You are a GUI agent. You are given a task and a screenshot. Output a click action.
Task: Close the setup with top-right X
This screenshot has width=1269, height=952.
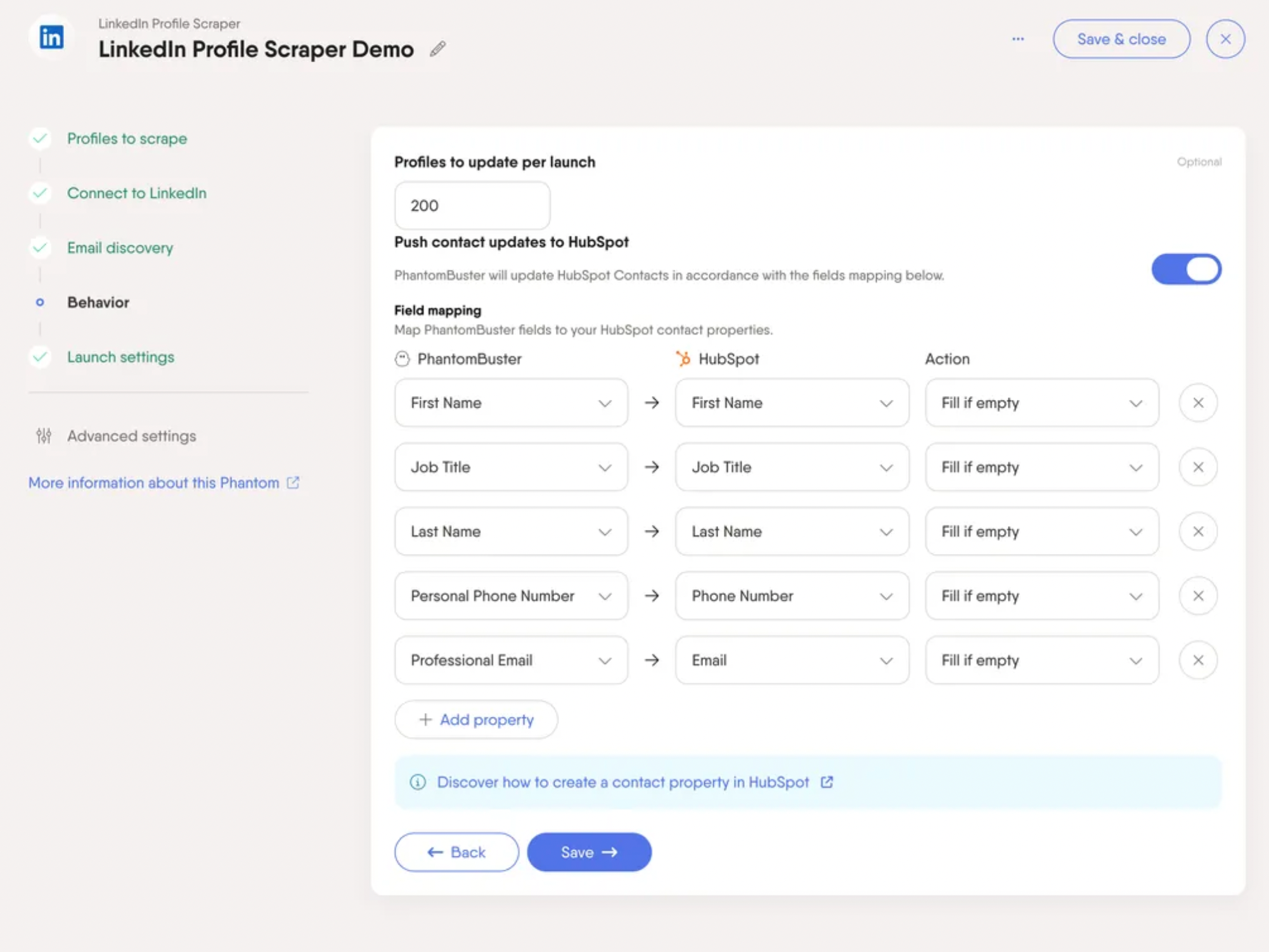click(x=1225, y=39)
